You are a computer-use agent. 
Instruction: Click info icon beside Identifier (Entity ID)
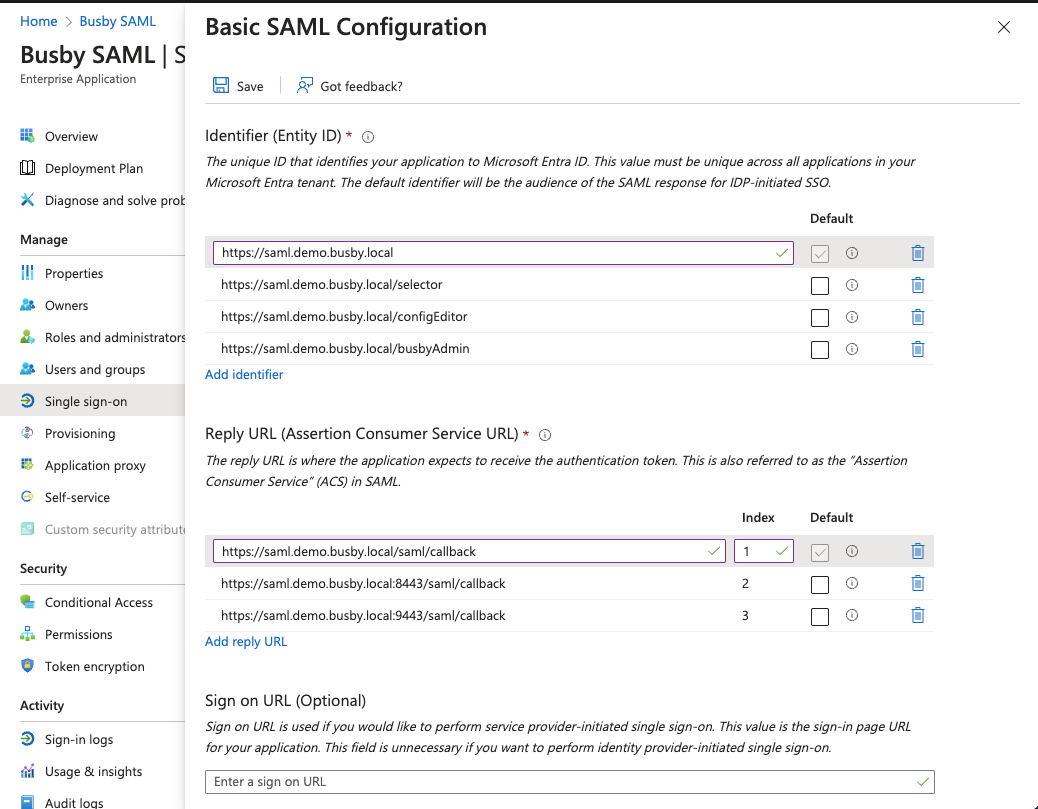(368, 137)
